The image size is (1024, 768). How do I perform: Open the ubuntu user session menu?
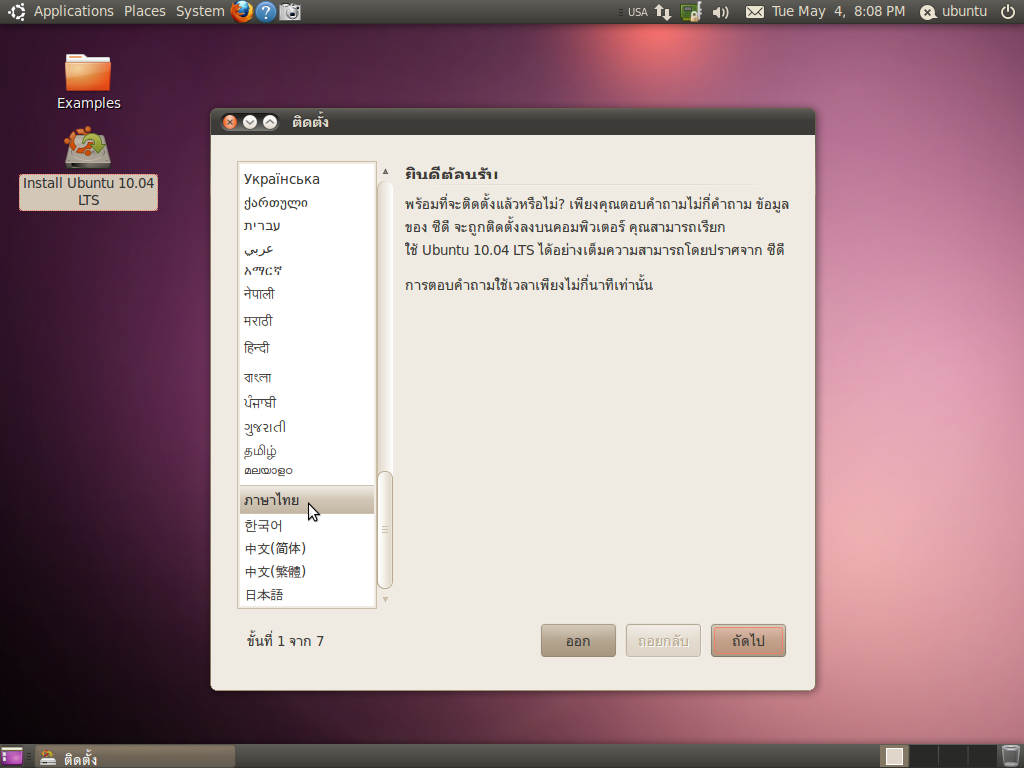954,12
